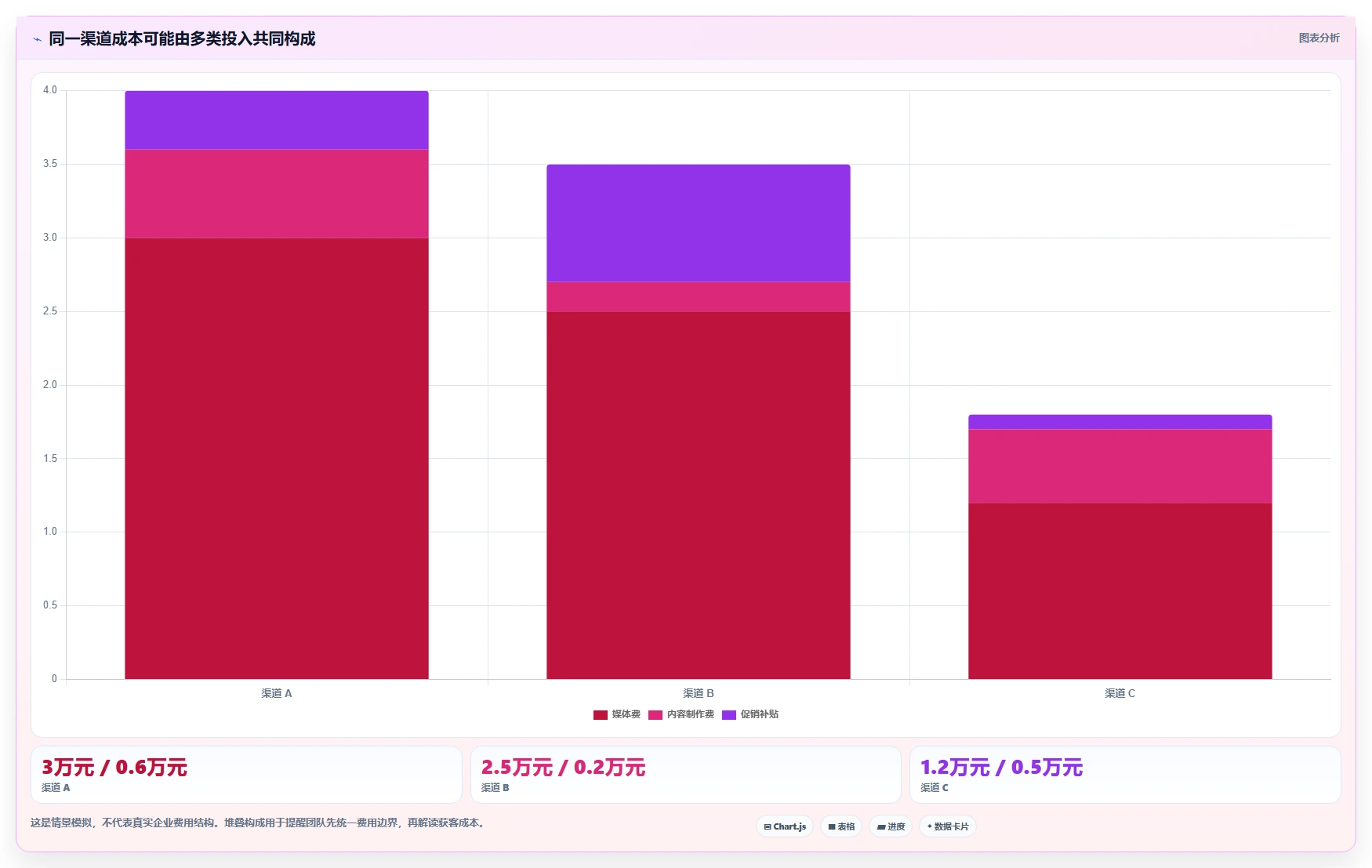Click the 渠道 C caption in the stat card

pyautogui.click(x=934, y=787)
